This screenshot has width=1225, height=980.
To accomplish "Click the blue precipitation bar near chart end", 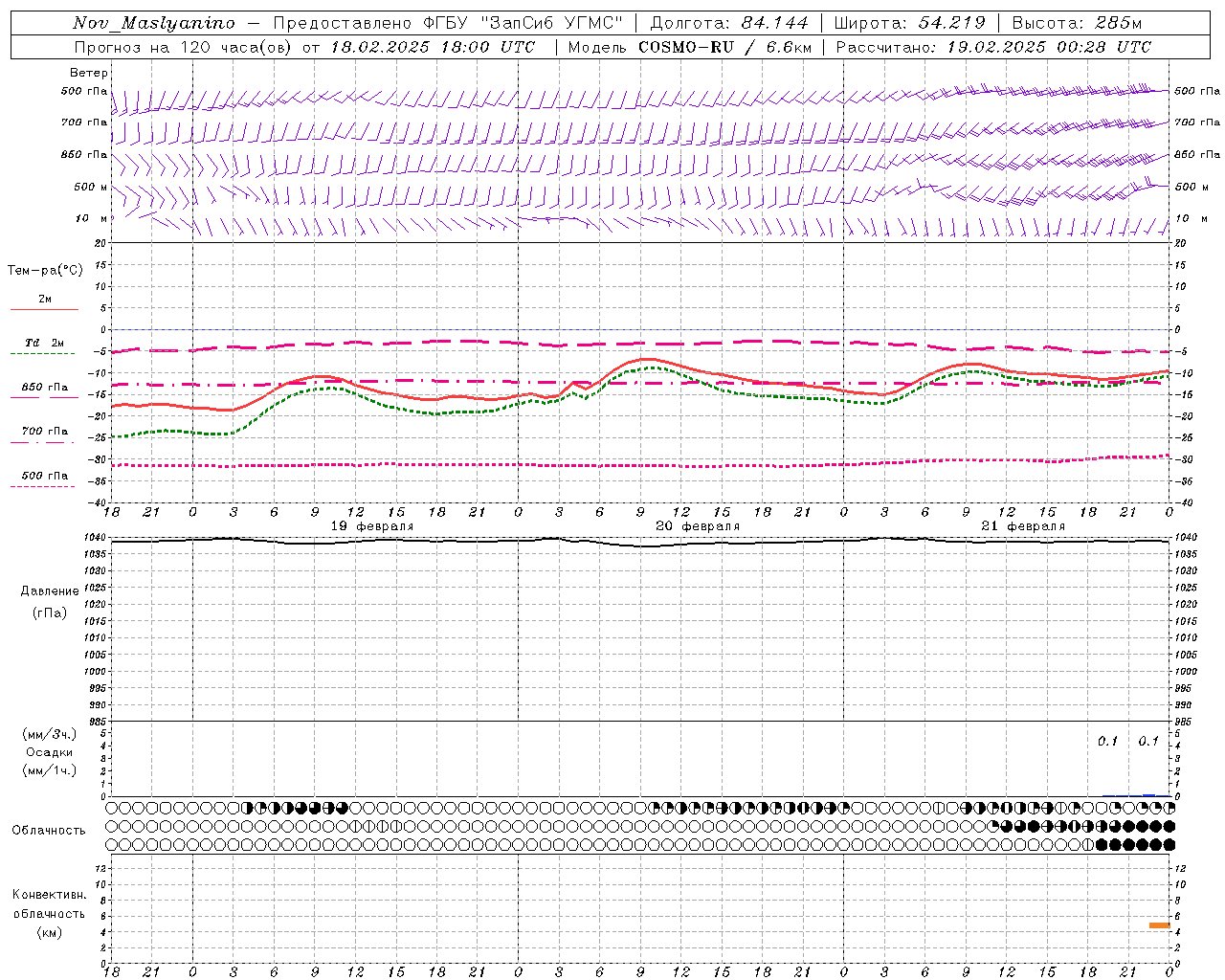I will [1148, 795].
